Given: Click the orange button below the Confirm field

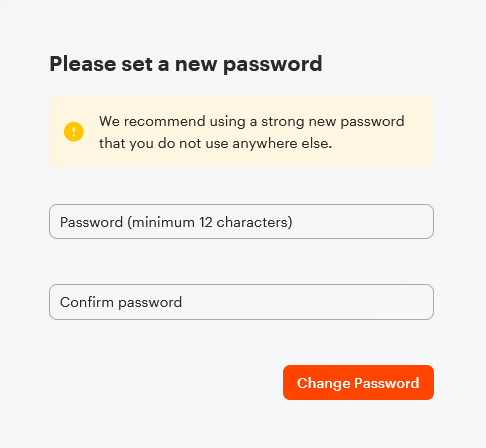Looking at the screenshot, I should point(358,383).
